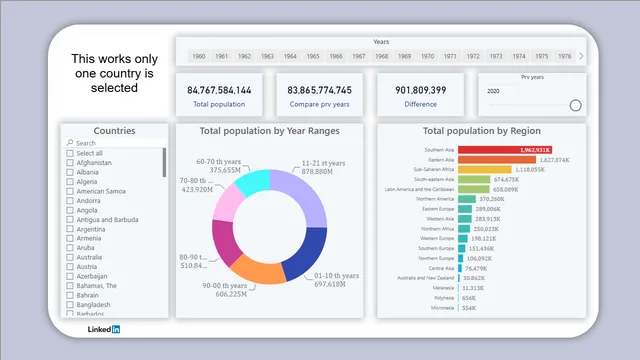The width and height of the screenshot is (640, 360).
Task: Select year 1970 in Years slicer
Action: [x=427, y=56]
